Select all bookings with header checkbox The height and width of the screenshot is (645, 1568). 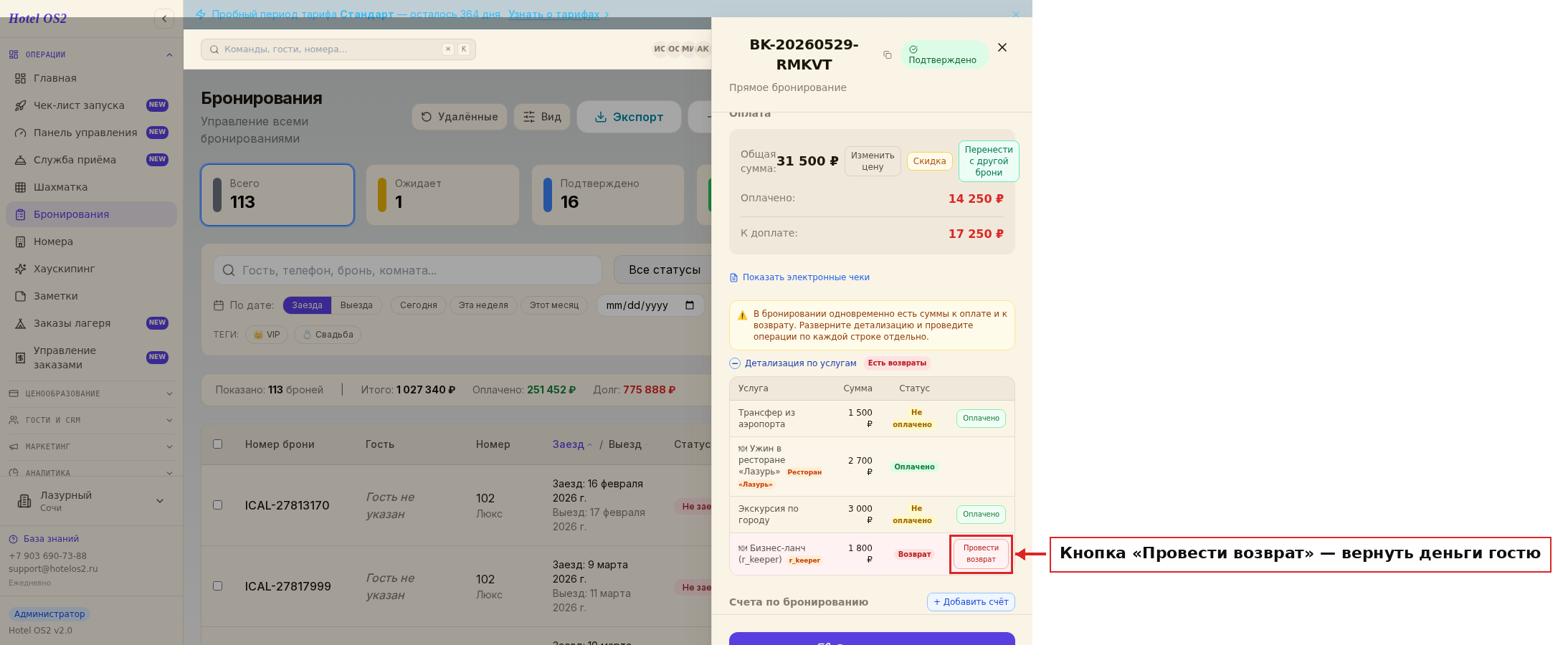point(217,444)
